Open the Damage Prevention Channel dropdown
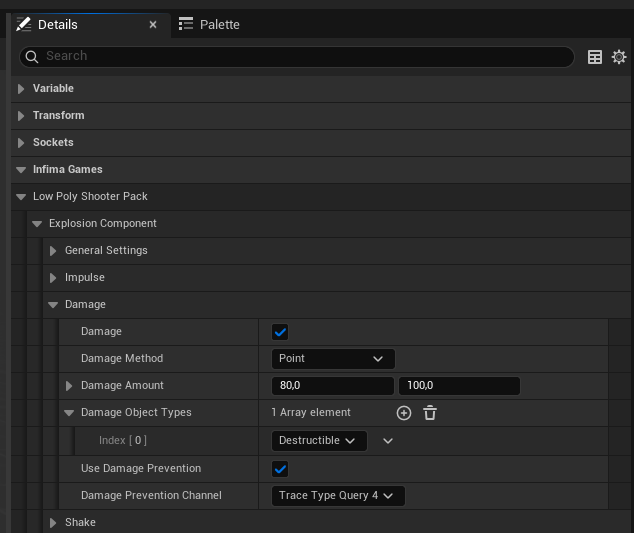 pyautogui.click(x=337, y=495)
